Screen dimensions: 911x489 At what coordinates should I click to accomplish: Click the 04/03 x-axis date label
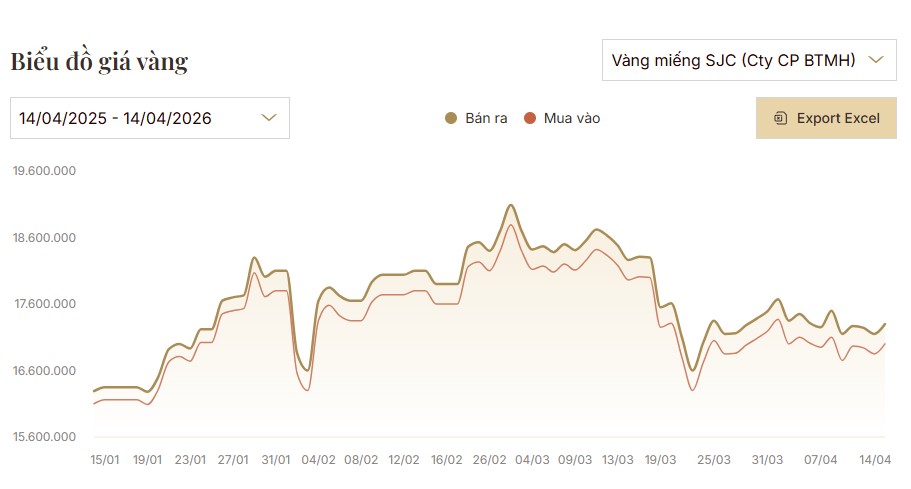[x=532, y=460]
